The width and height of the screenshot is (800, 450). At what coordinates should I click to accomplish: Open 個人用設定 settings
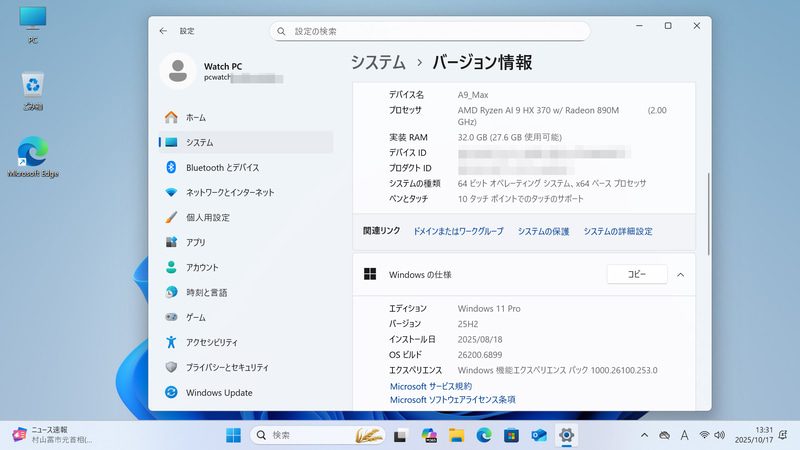coord(246,217)
